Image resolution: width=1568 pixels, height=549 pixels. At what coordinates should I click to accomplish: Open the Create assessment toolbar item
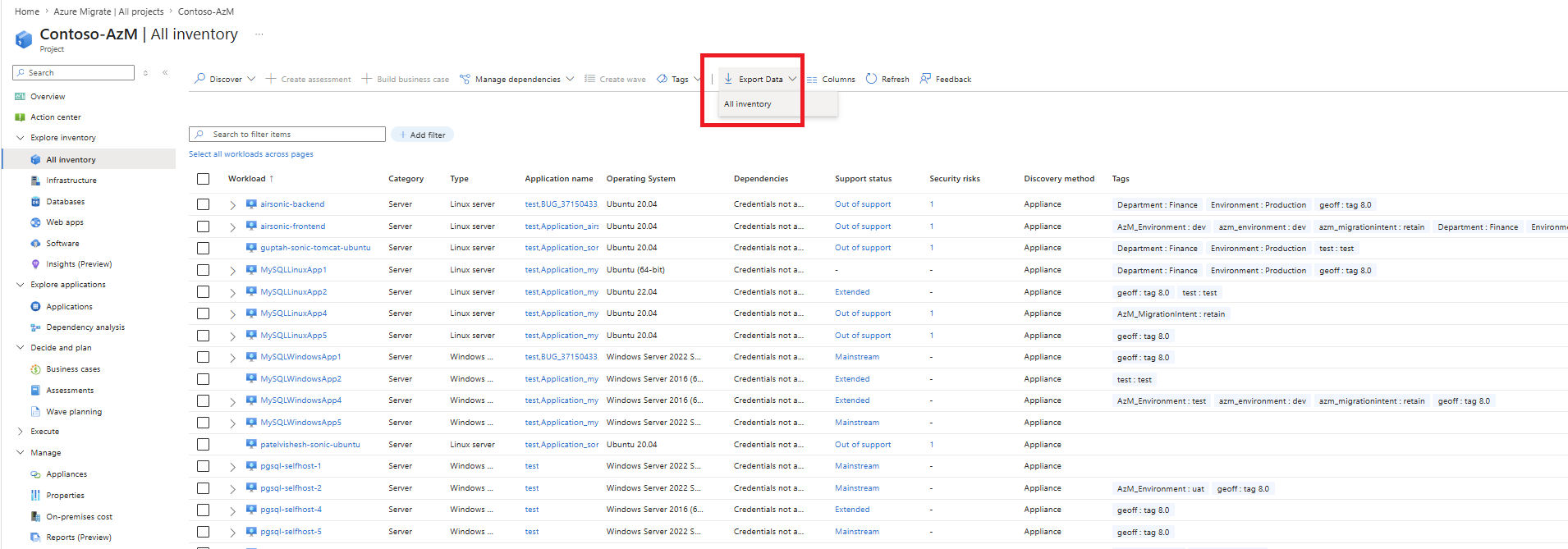coord(308,80)
